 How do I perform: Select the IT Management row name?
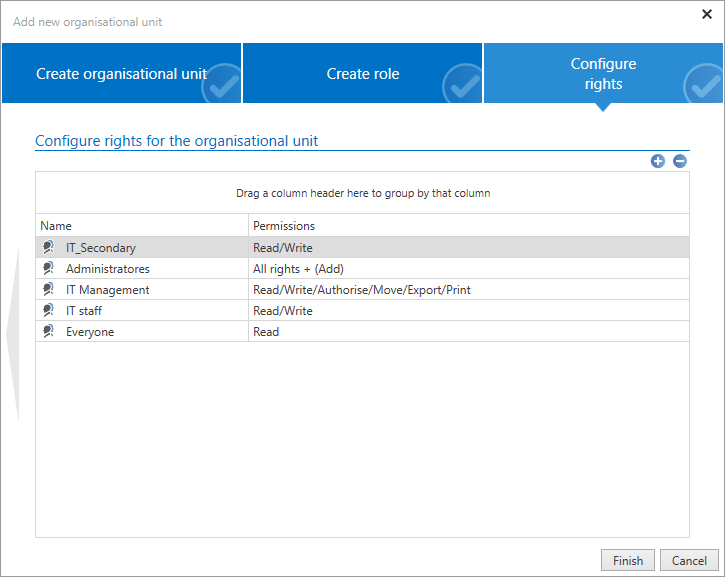107,290
